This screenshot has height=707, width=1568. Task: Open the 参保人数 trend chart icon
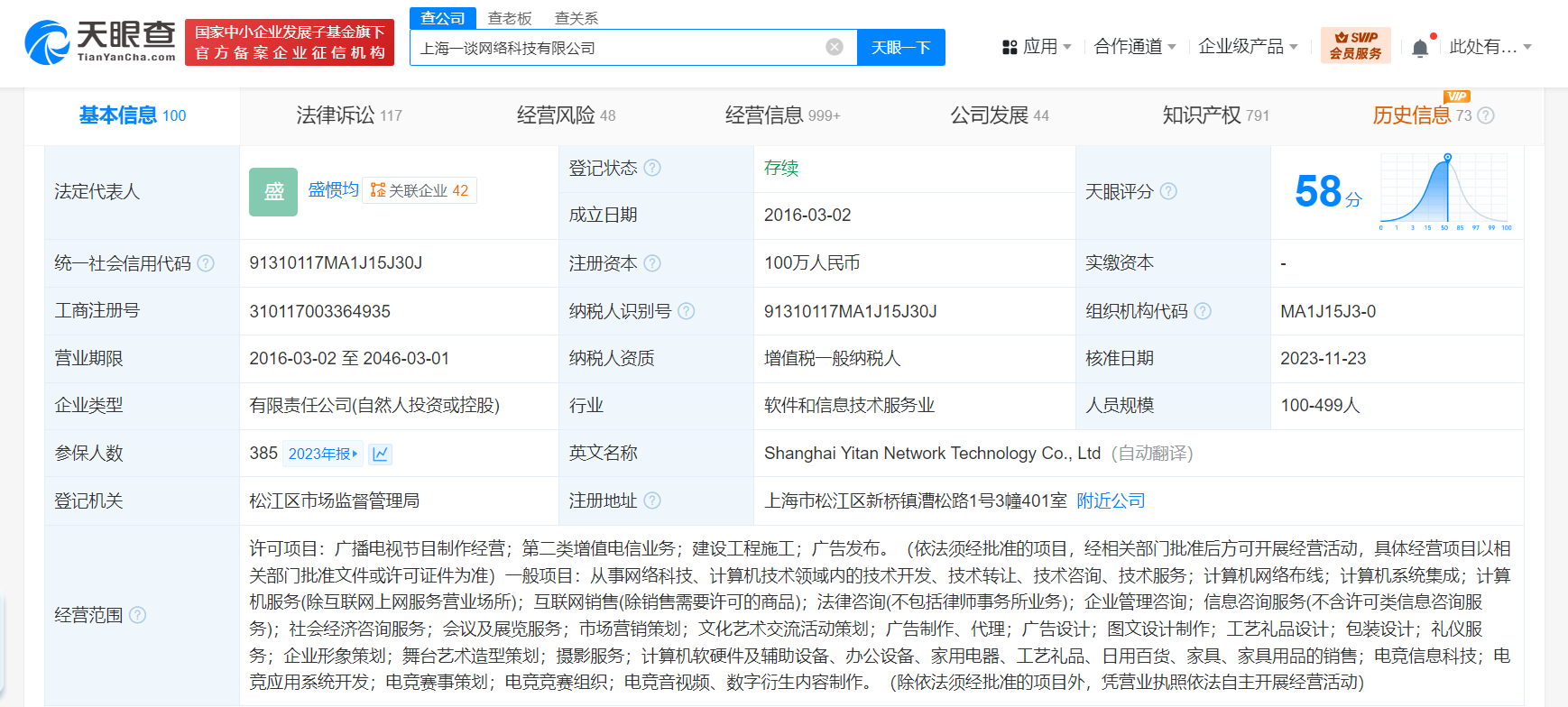(x=380, y=454)
